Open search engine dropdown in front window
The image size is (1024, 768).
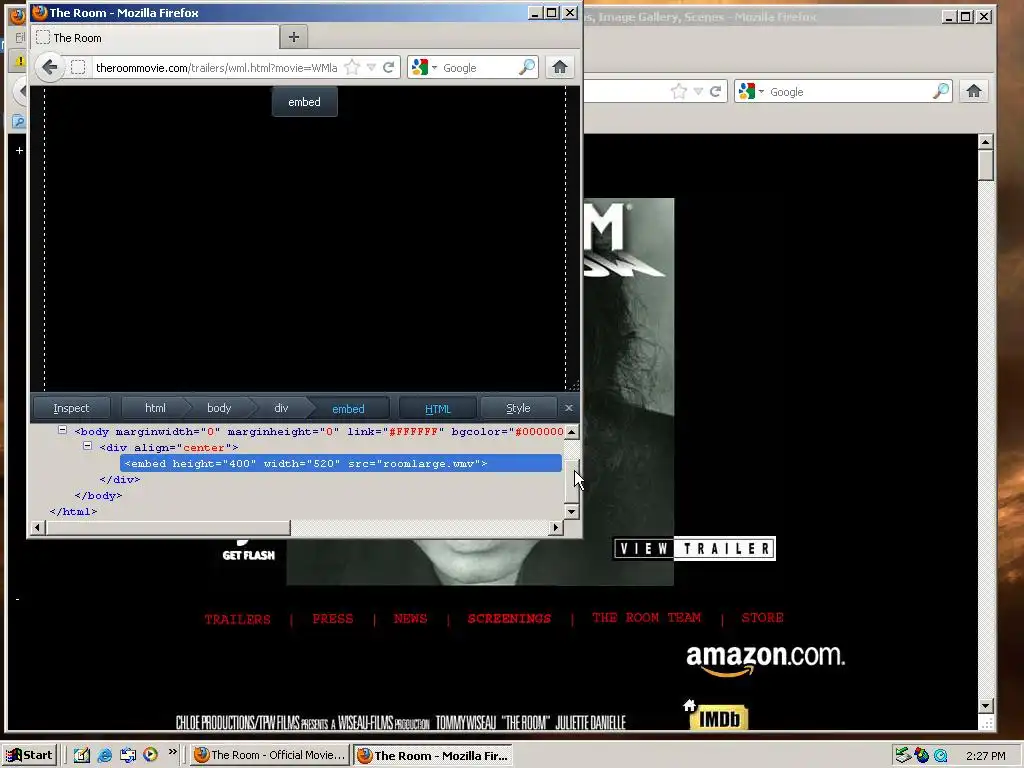pos(434,67)
